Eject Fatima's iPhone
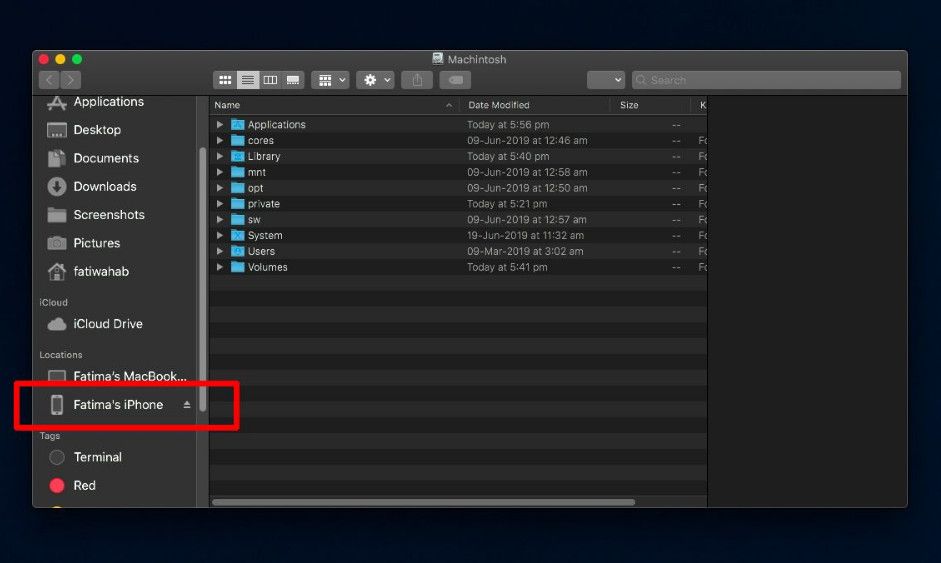This screenshot has width=941, height=563. click(x=187, y=405)
